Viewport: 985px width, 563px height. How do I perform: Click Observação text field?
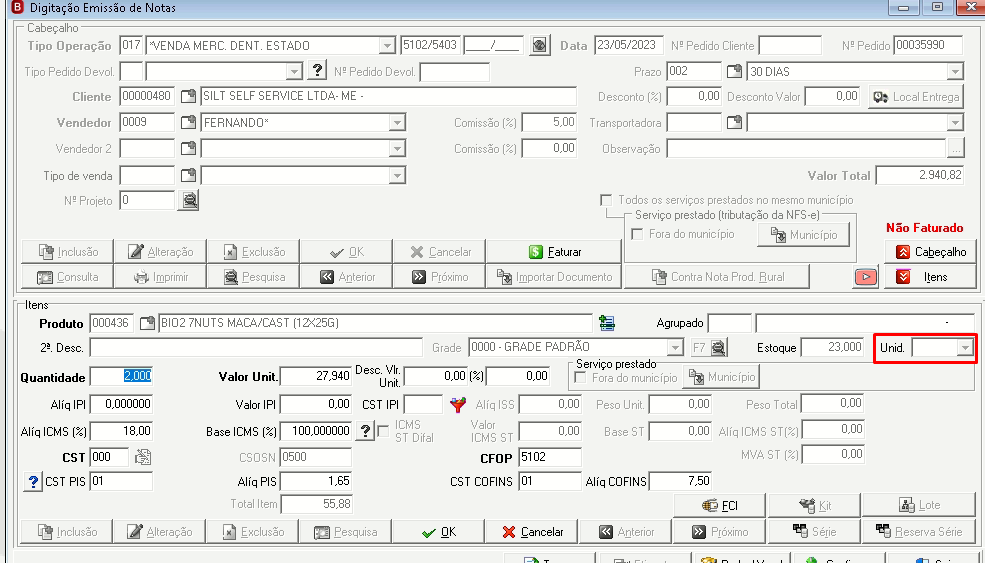pyautogui.click(x=807, y=149)
